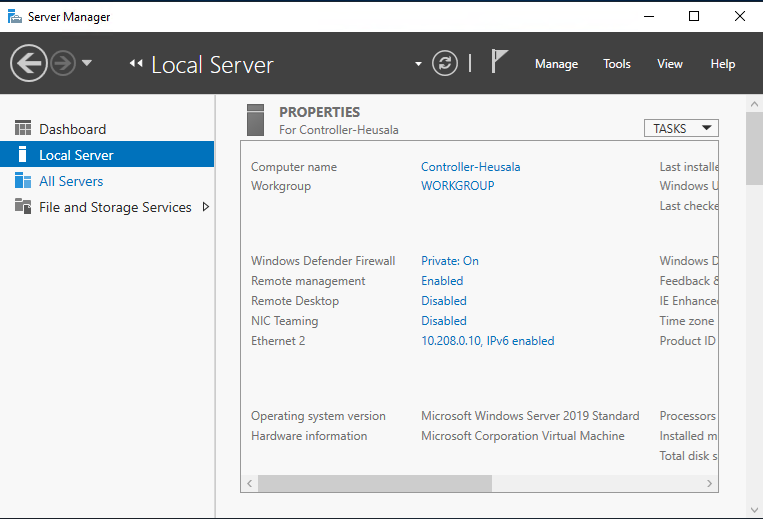Click the Local Server icon in sidebar

(x=22, y=154)
